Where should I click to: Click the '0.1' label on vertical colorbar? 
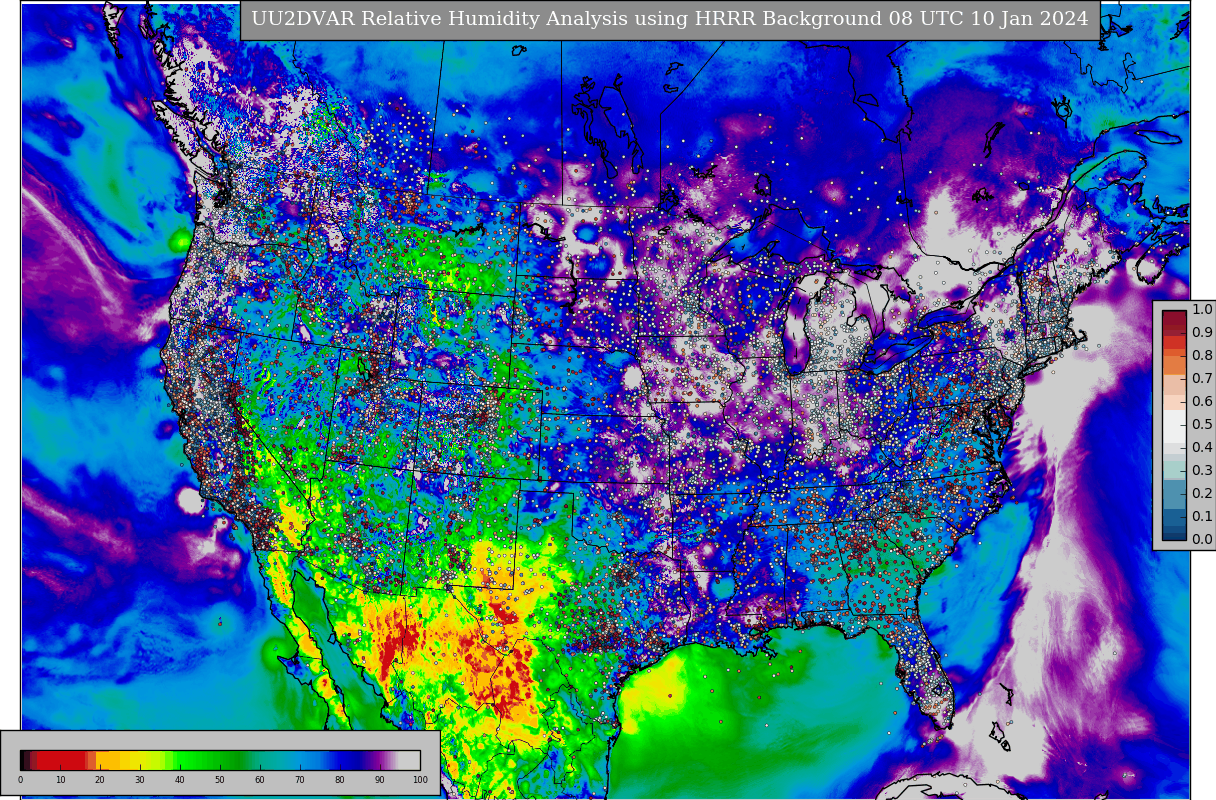click(1201, 516)
